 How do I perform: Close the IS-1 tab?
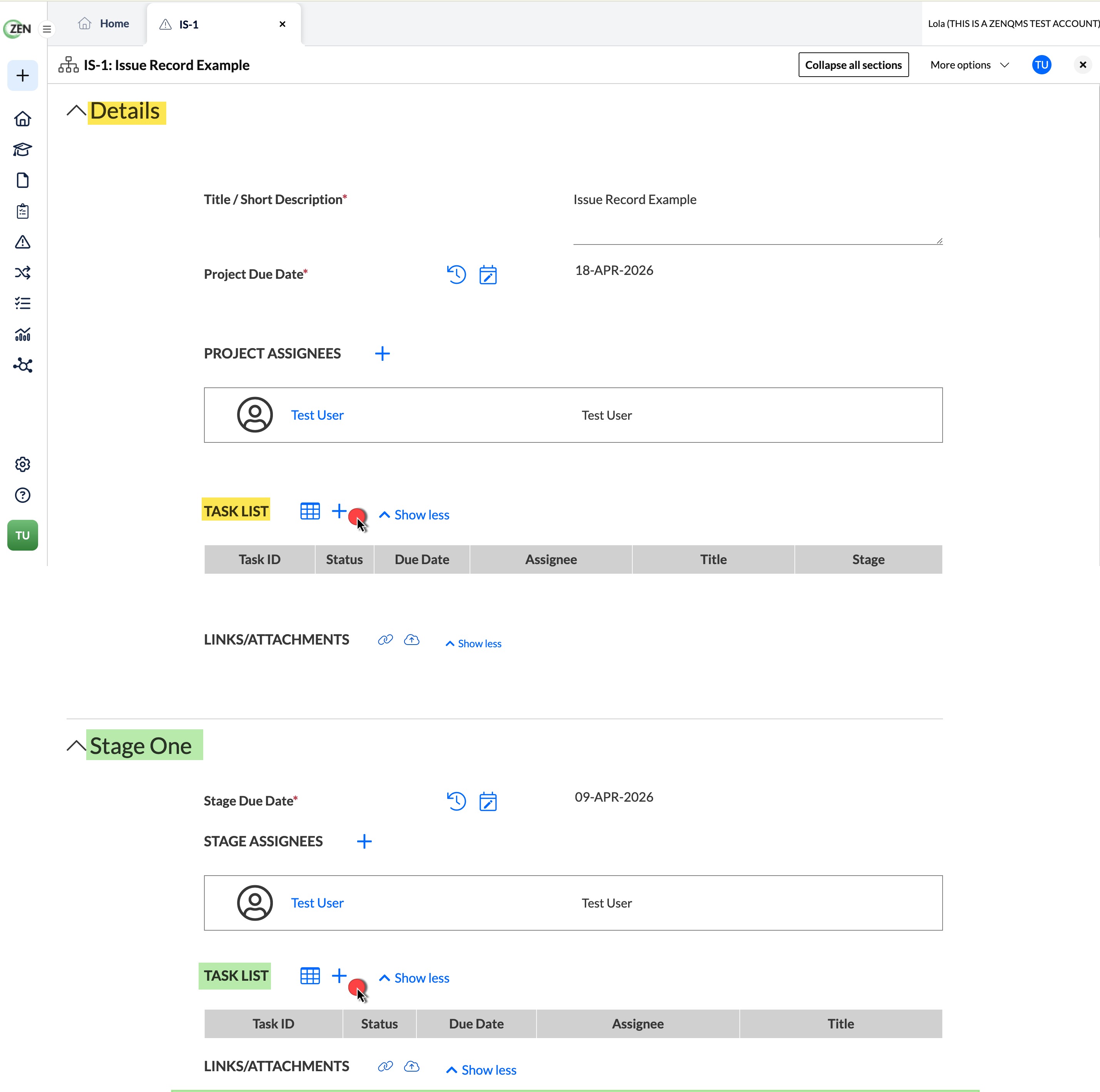(283, 24)
